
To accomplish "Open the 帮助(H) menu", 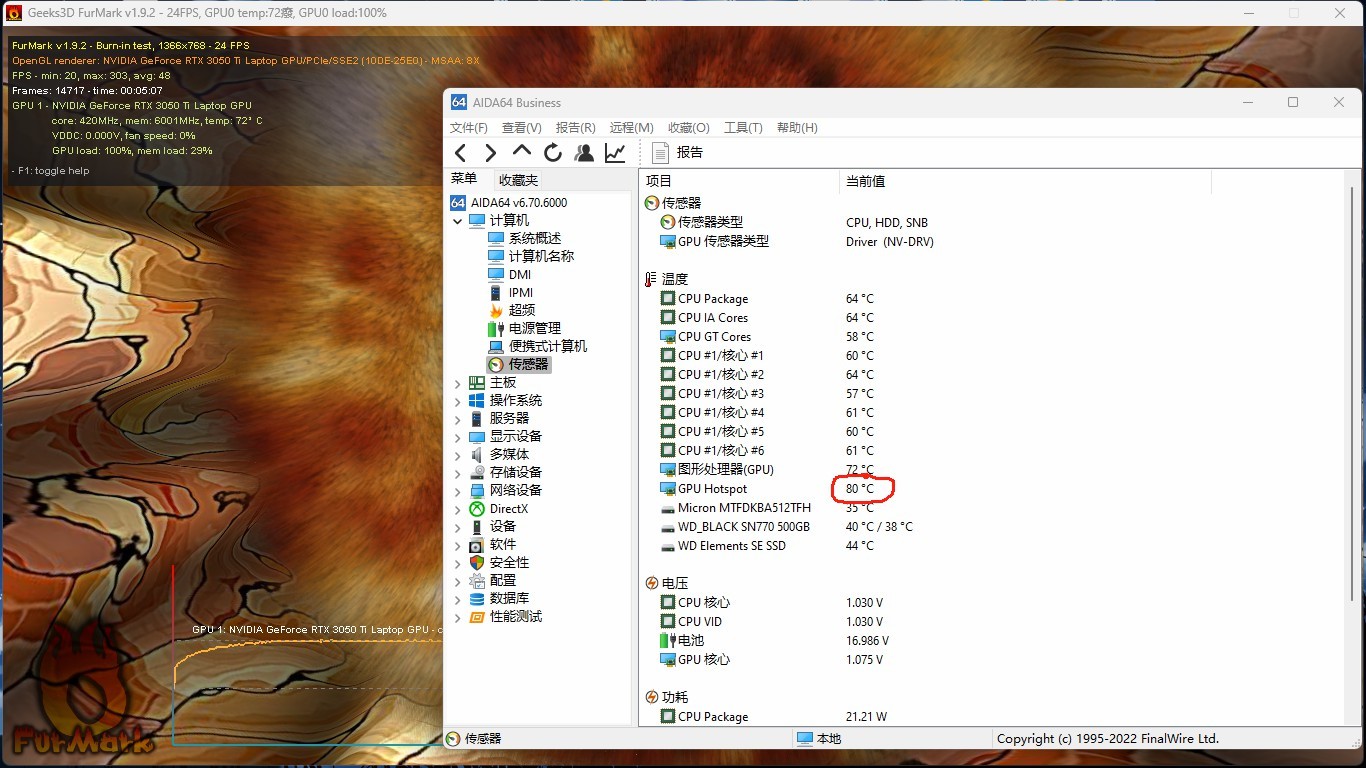I will (x=797, y=127).
